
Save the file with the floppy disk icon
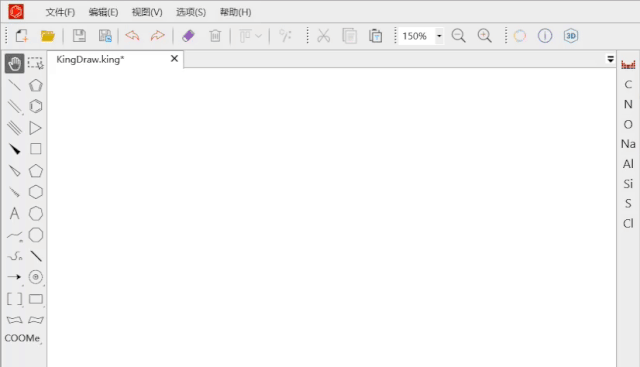[x=79, y=36]
